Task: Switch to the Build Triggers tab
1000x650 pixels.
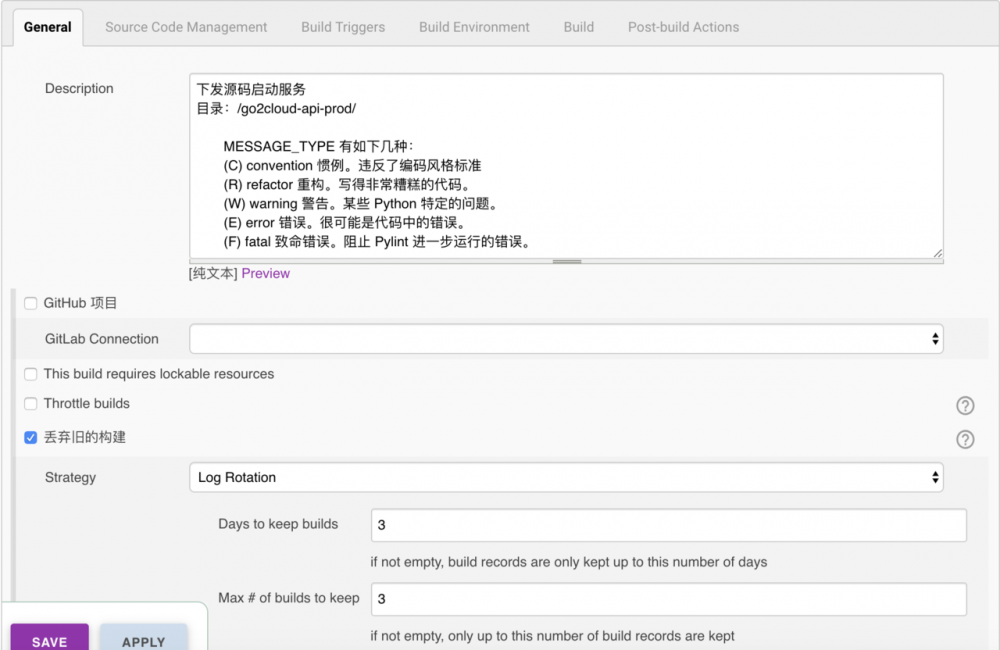Action: pos(342,27)
